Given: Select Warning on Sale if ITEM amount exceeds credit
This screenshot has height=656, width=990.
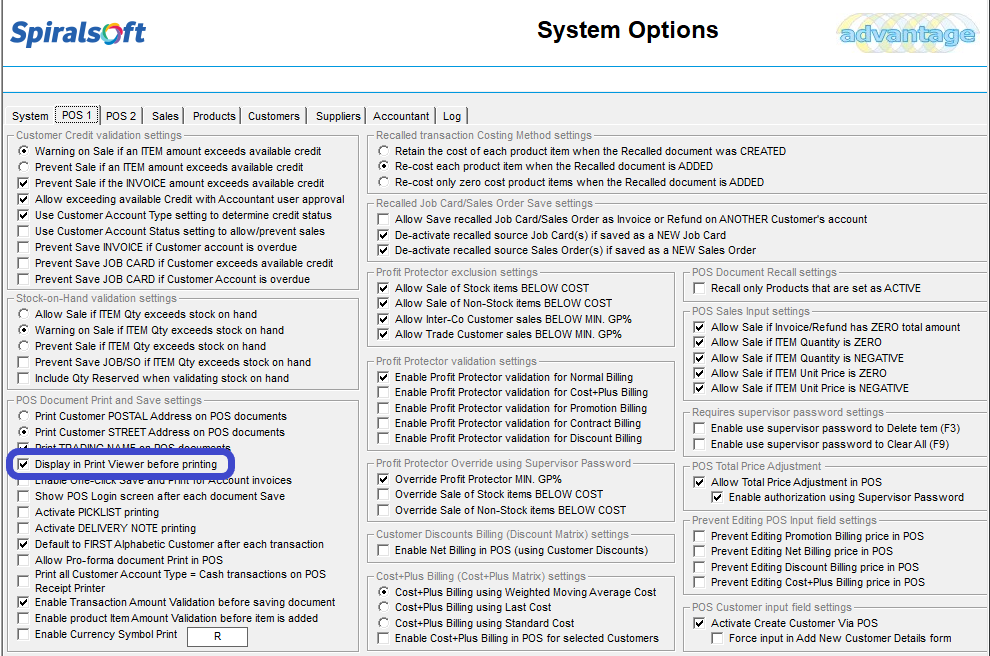Looking at the screenshot, I should tap(23, 151).
